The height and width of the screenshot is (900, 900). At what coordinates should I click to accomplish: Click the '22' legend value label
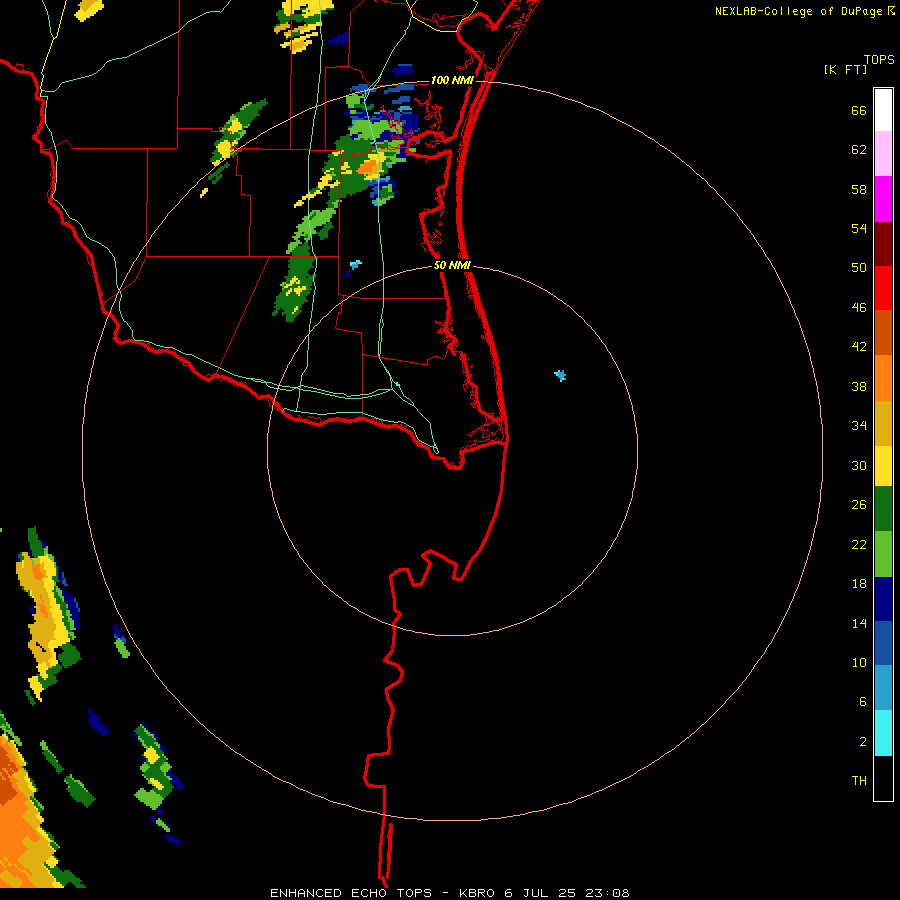(859, 544)
